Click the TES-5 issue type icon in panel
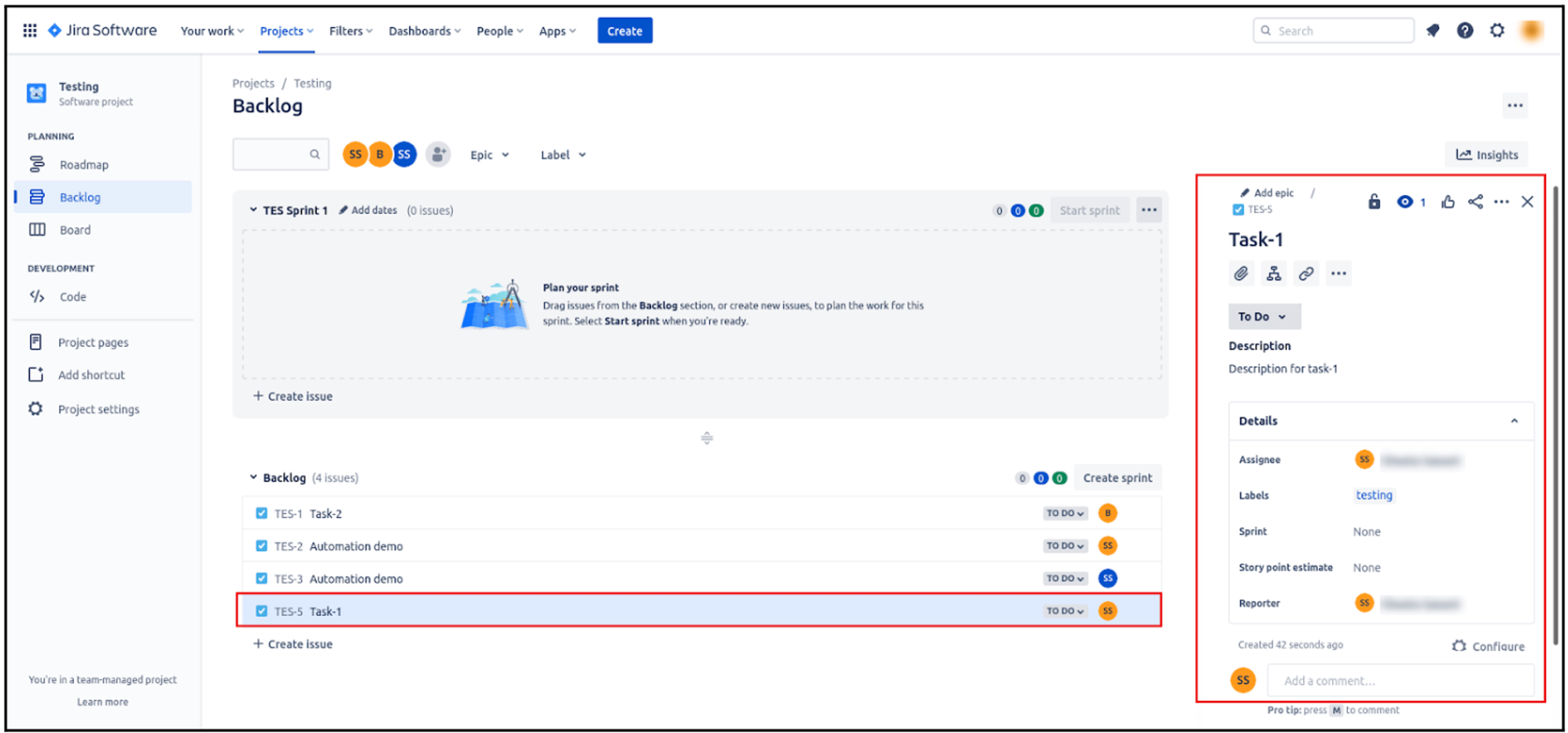This screenshot has width=1568, height=733. (x=1238, y=209)
